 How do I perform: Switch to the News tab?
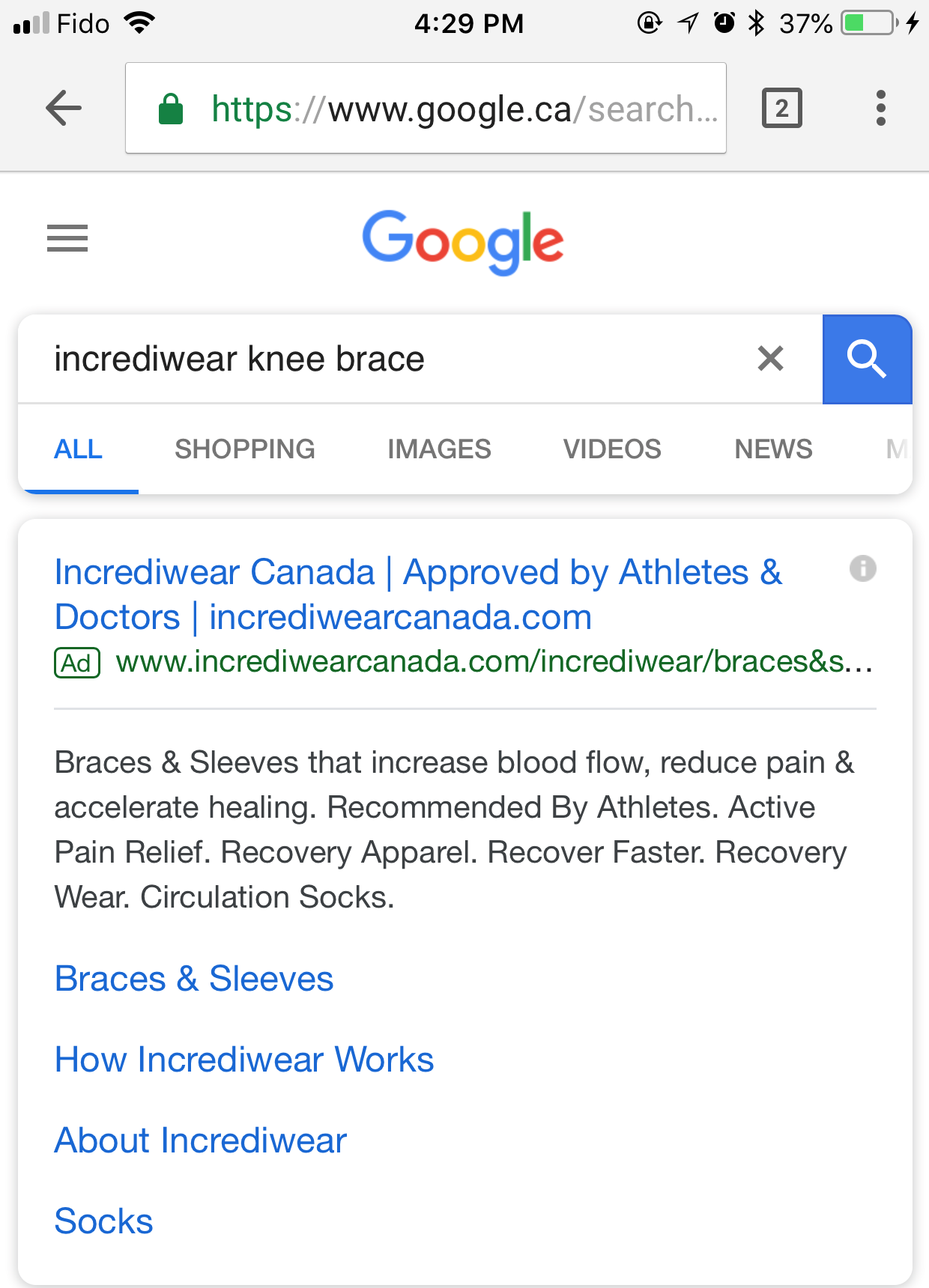click(x=773, y=449)
